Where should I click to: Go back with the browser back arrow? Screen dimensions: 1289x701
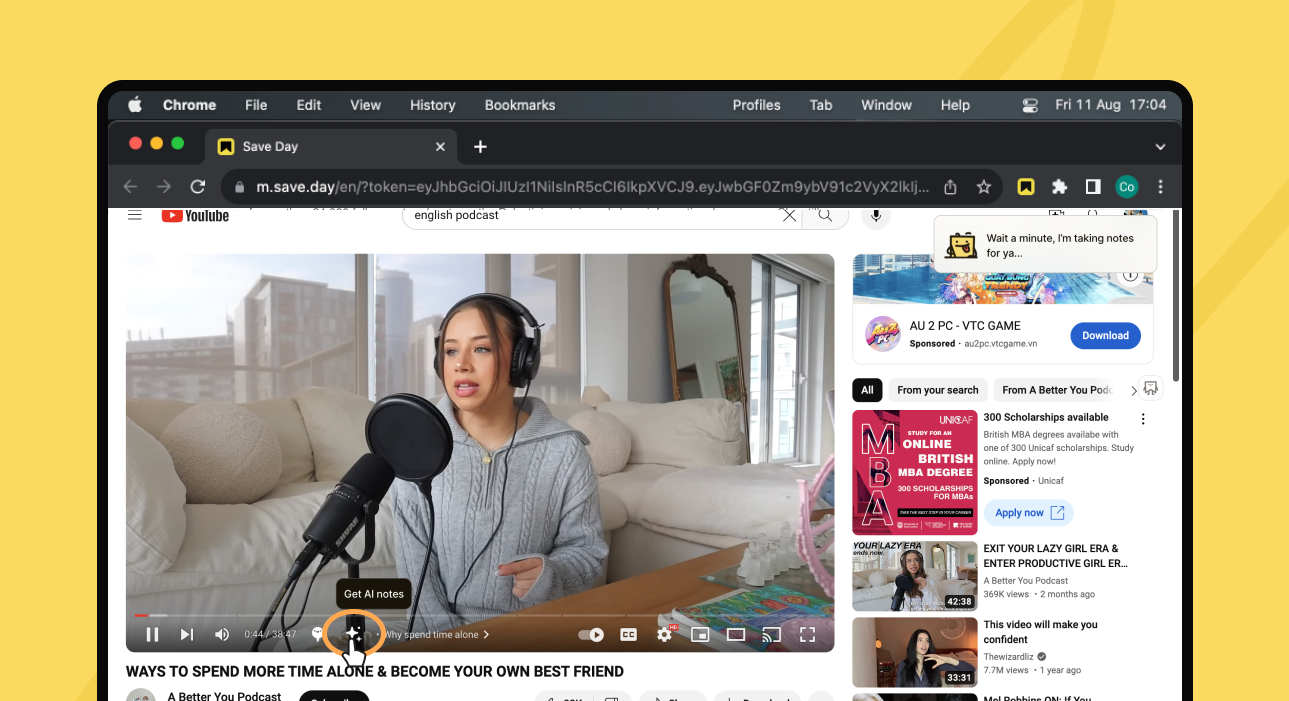[x=130, y=187]
